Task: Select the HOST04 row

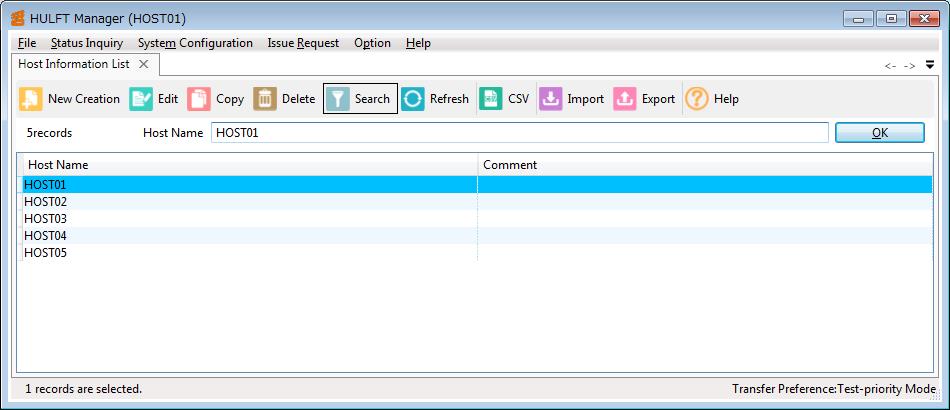Action: (477, 236)
